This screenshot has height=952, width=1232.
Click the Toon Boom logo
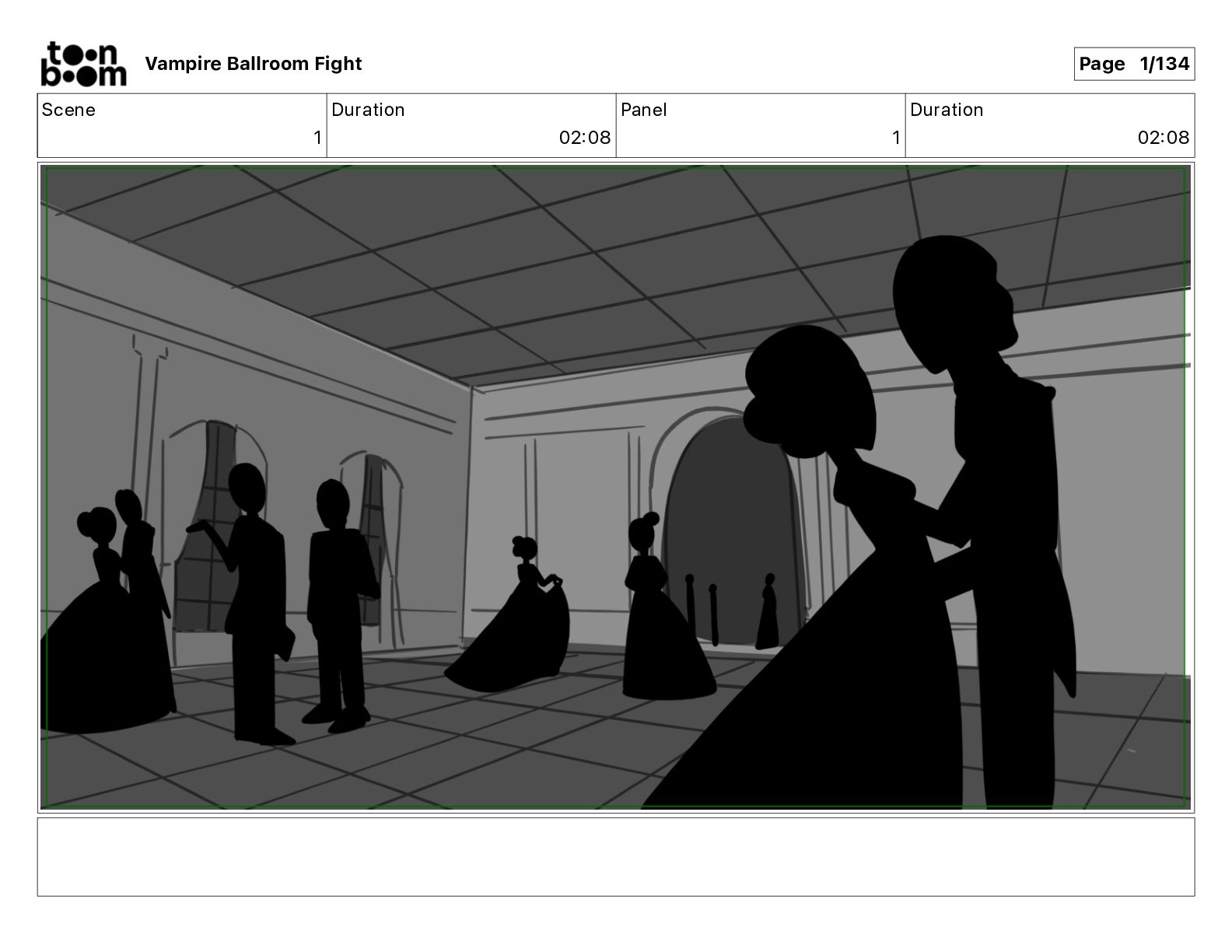(x=83, y=64)
